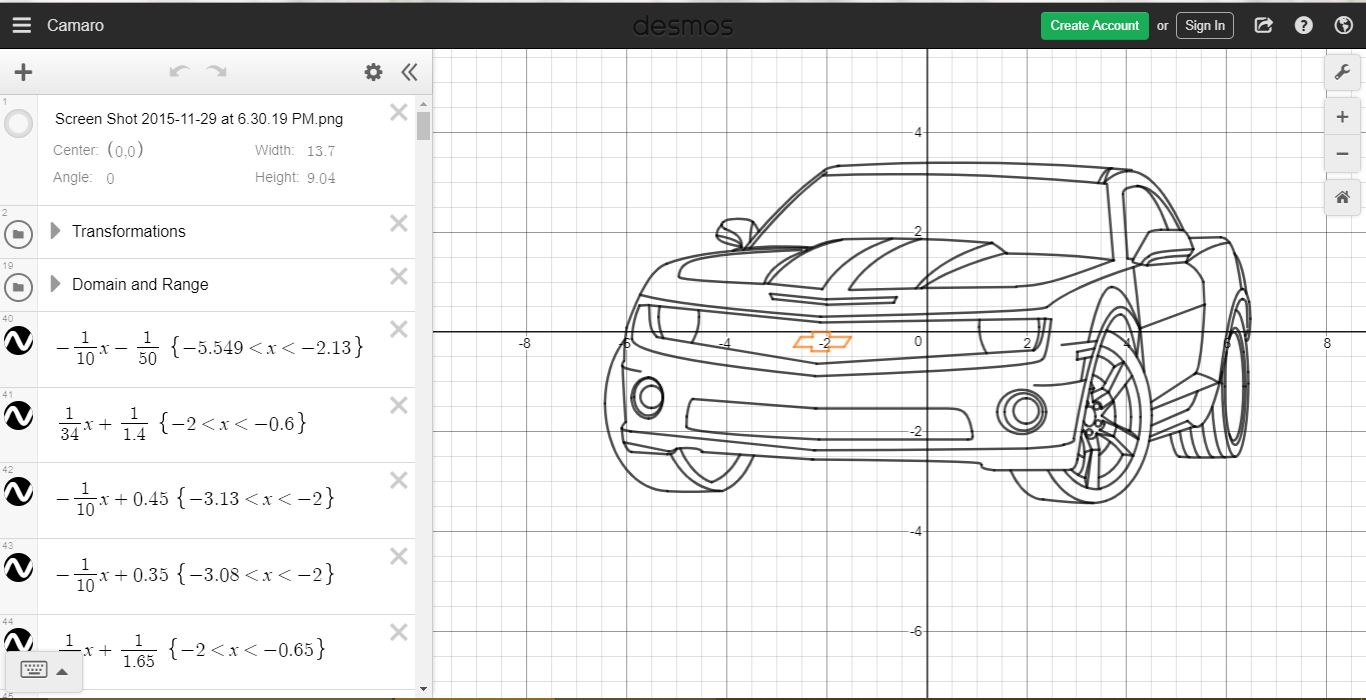1366x700 pixels.
Task: Click the Camaro graph title
Action: pos(74,25)
